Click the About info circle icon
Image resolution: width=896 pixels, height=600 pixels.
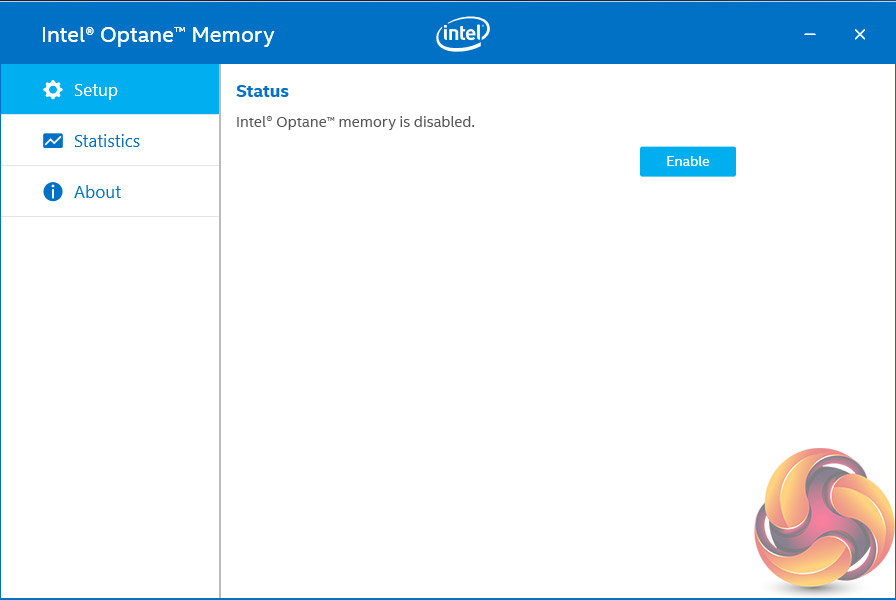click(53, 192)
